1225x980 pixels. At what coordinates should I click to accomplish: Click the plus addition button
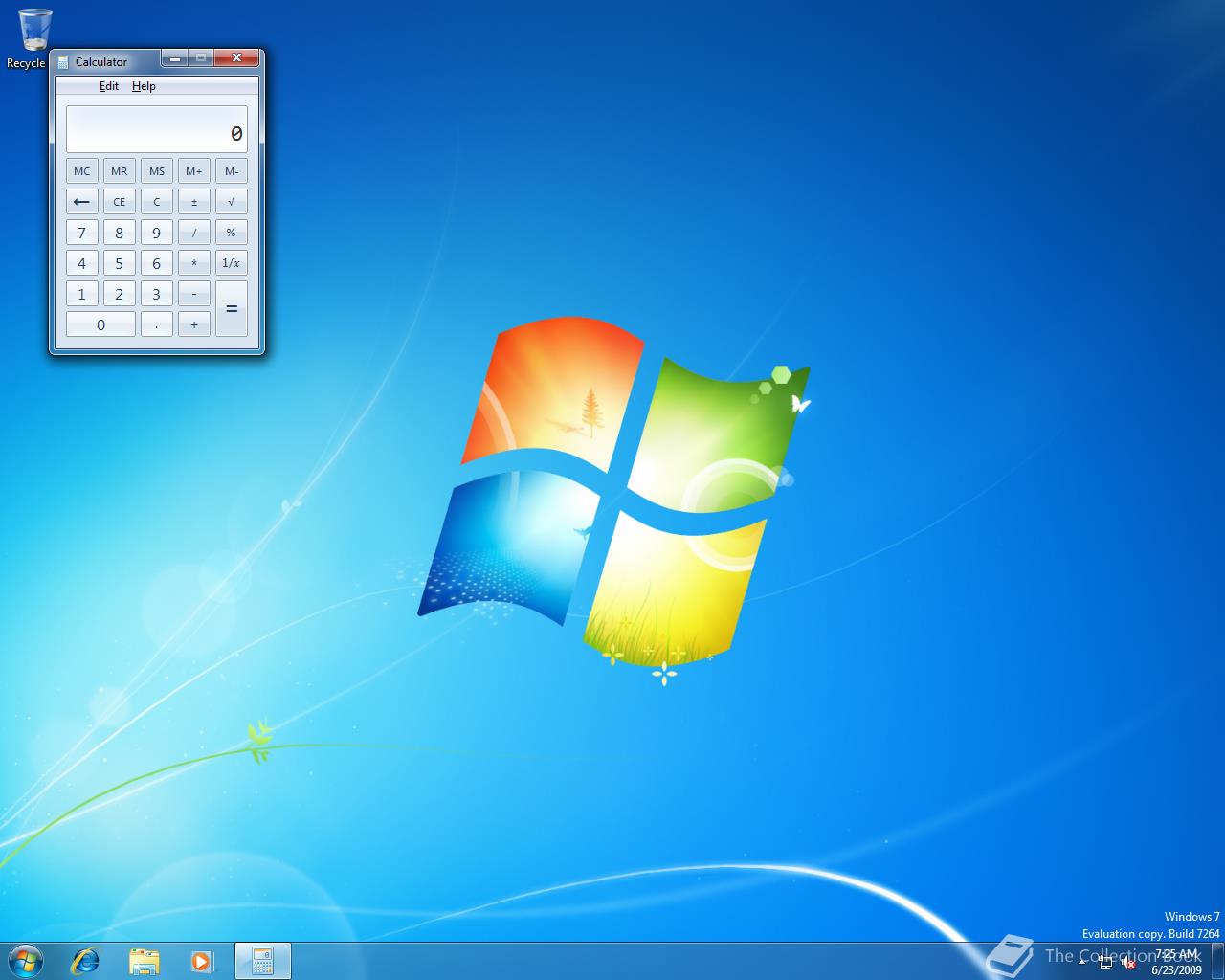(194, 324)
